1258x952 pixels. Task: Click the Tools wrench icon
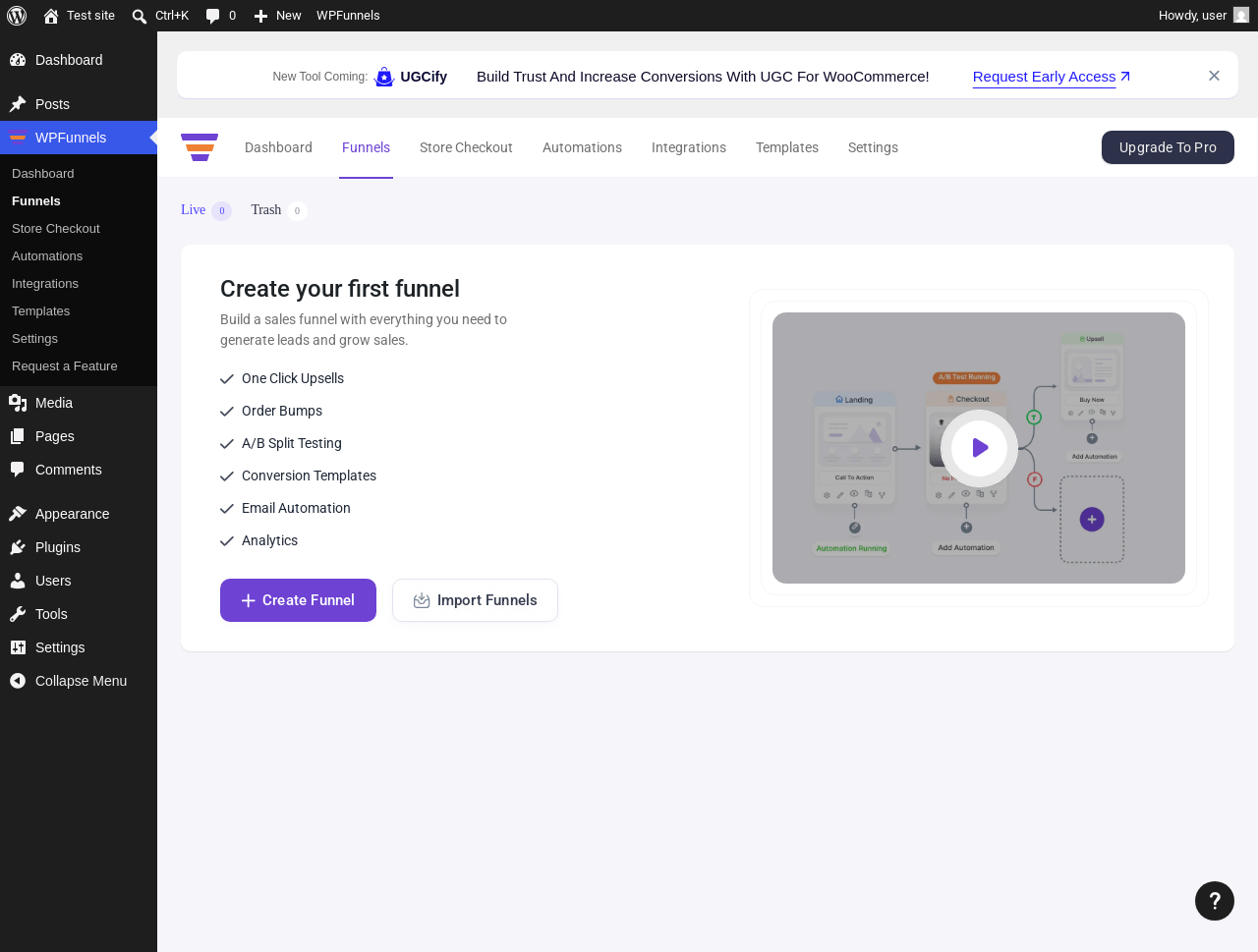pos(18,614)
